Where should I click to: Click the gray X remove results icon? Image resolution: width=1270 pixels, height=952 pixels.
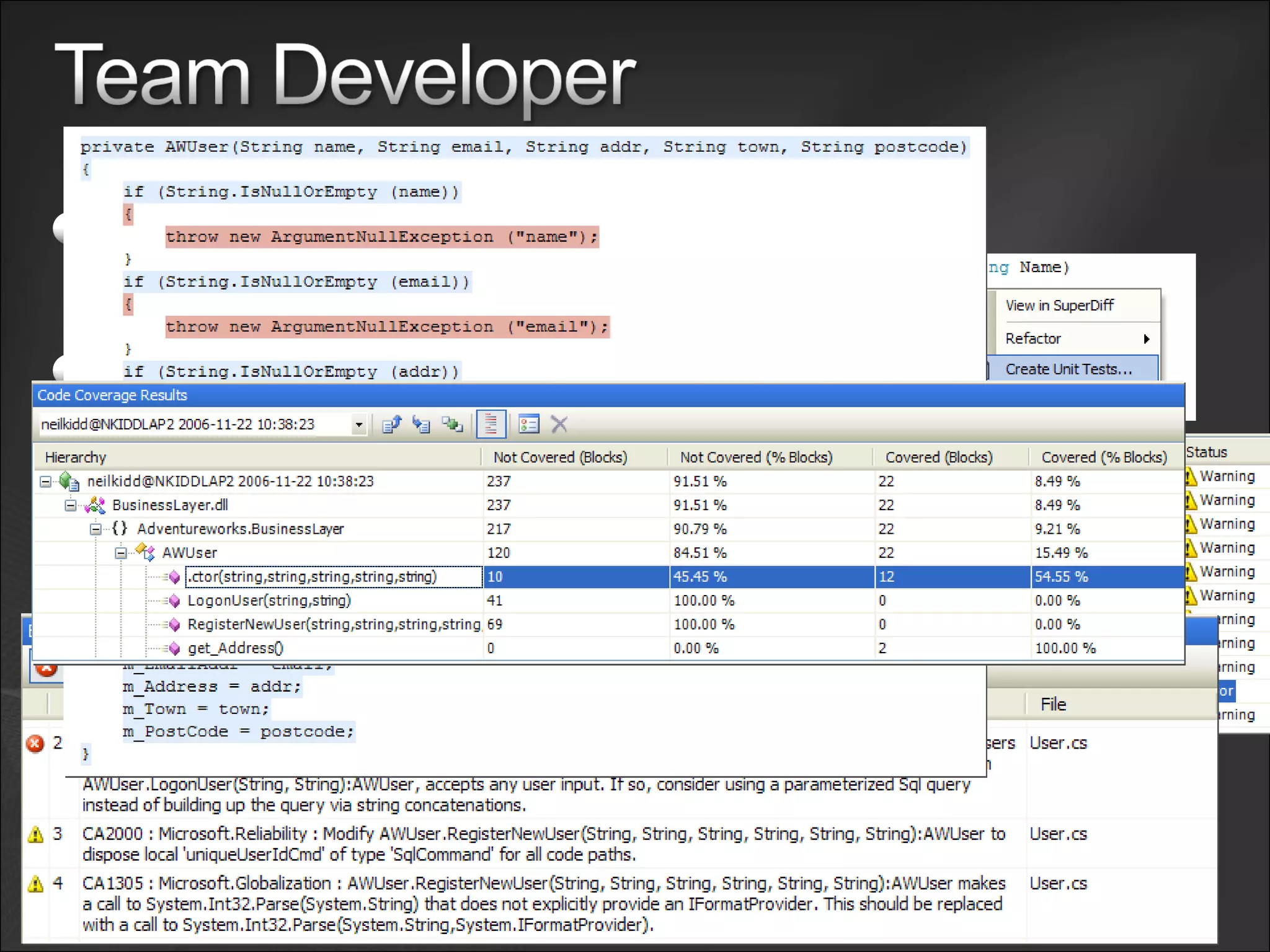(559, 425)
